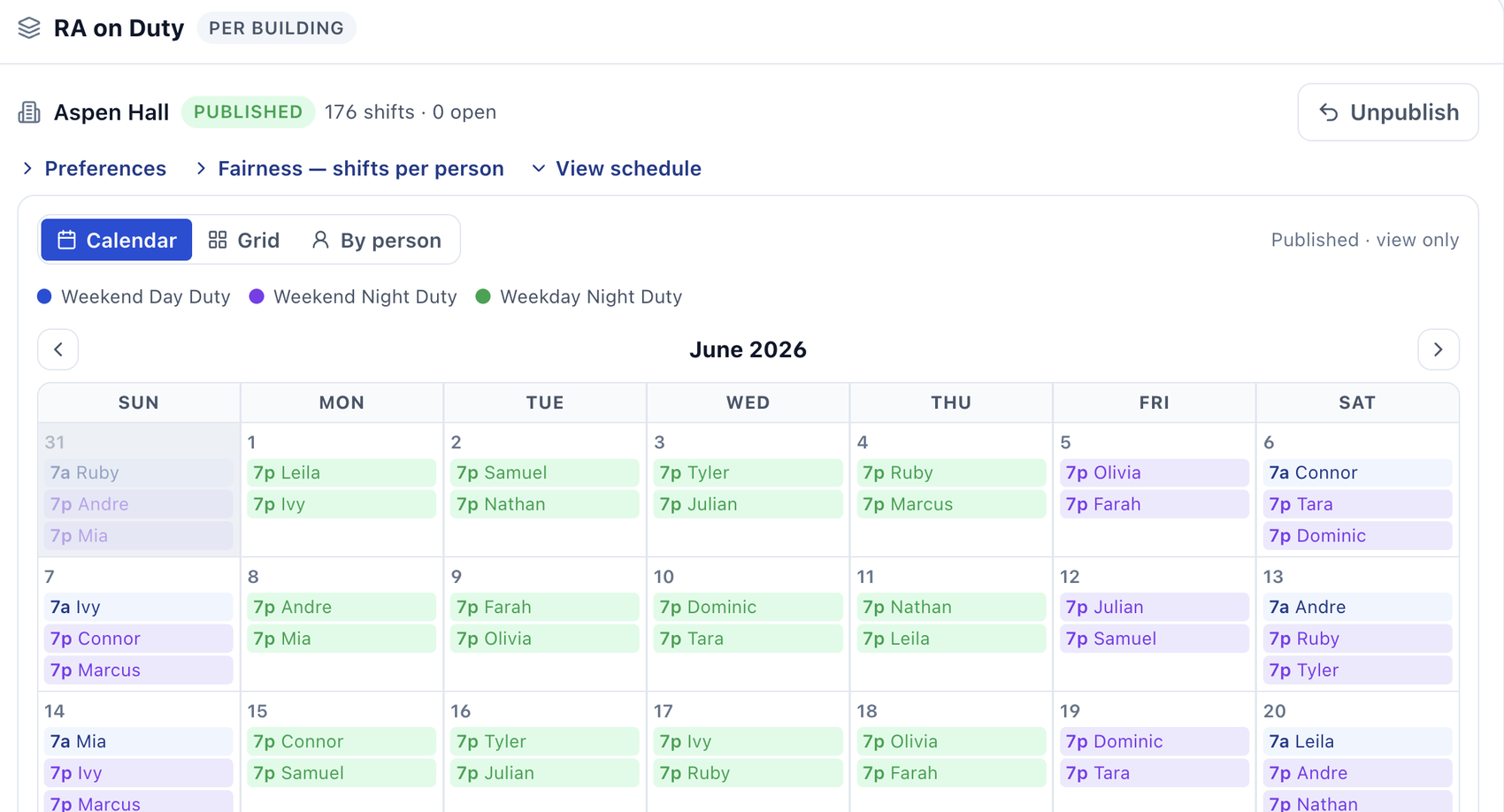Click the WED column header
Viewport: 1504px width, 812px height.
pos(748,402)
